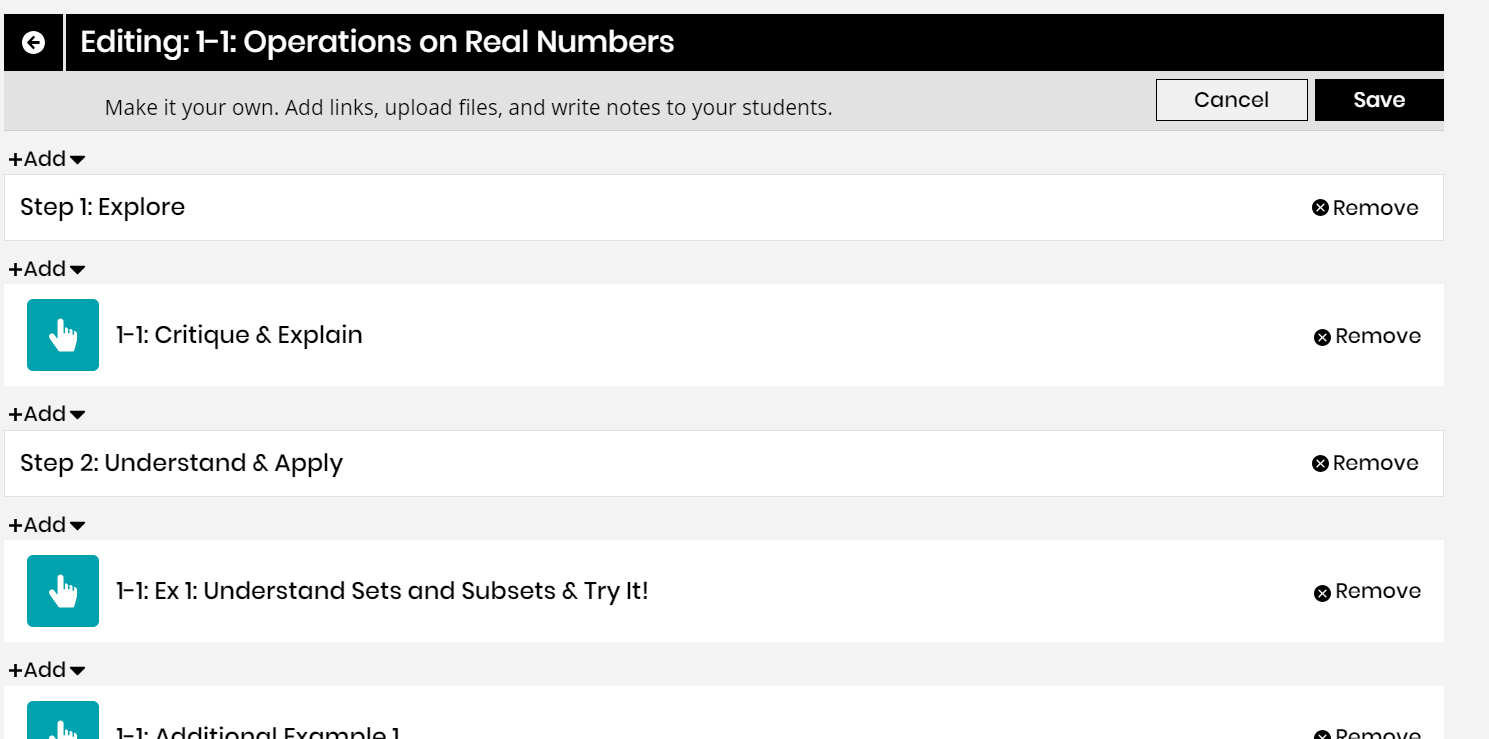1489x739 pixels.
Task: Open the 1-1: Critique & Explain title
Action: [x=239, y=335]
